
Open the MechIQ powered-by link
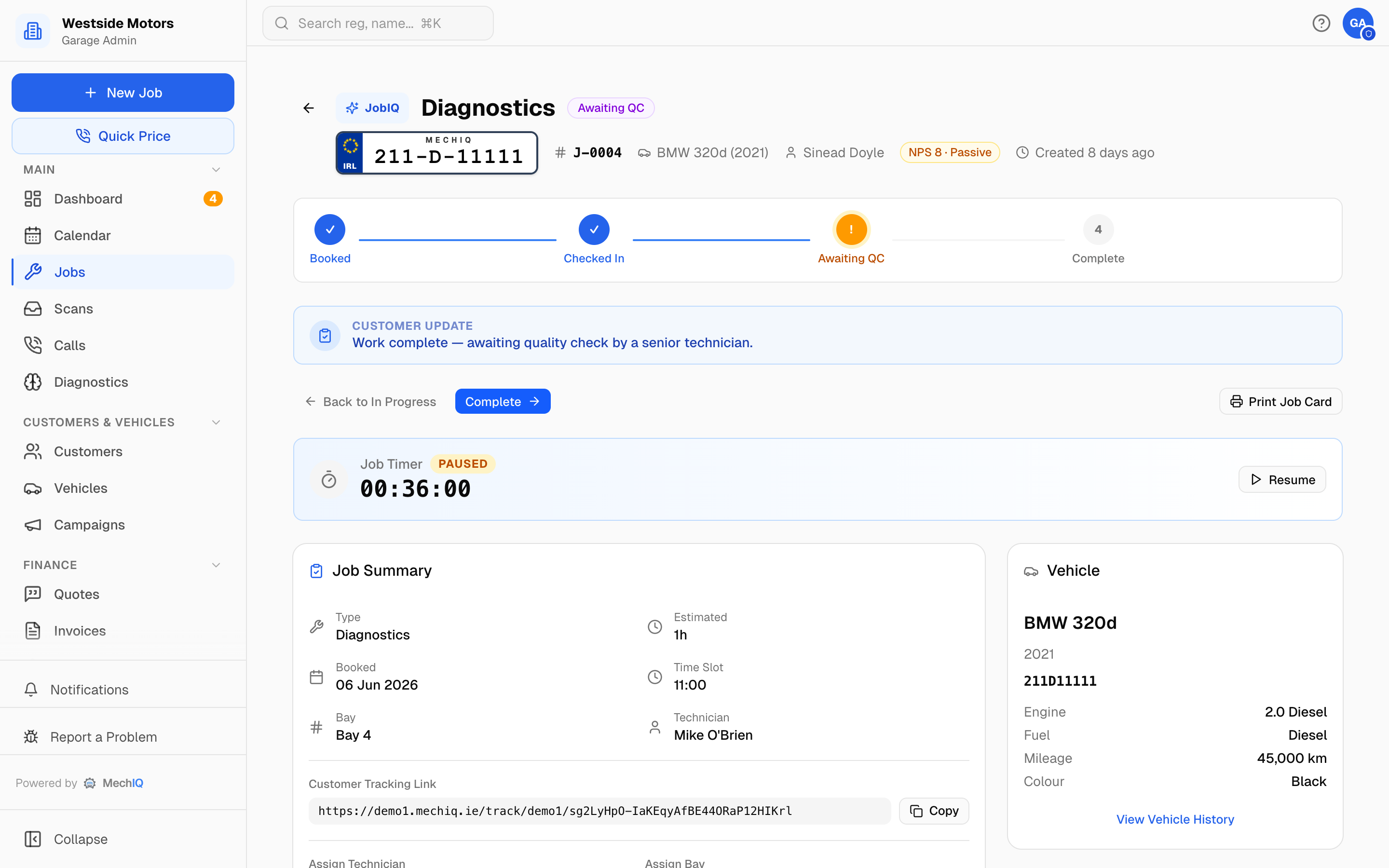(114, 783)
